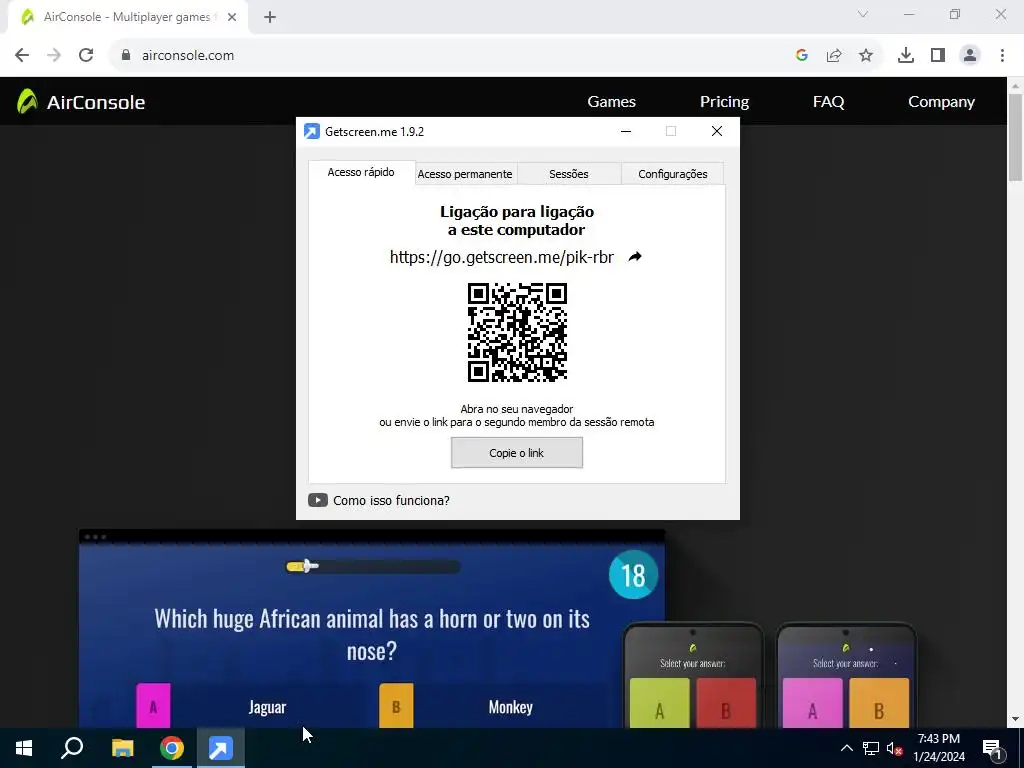Minimize the Getscreen.me window
Image resolution: width=1024 pixels, height=768 pixels.
click(626, 131)
